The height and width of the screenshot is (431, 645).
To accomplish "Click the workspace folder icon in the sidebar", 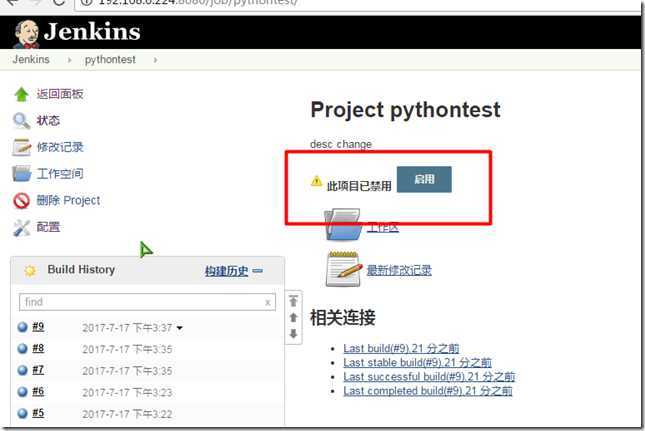I will click(21, 174).
